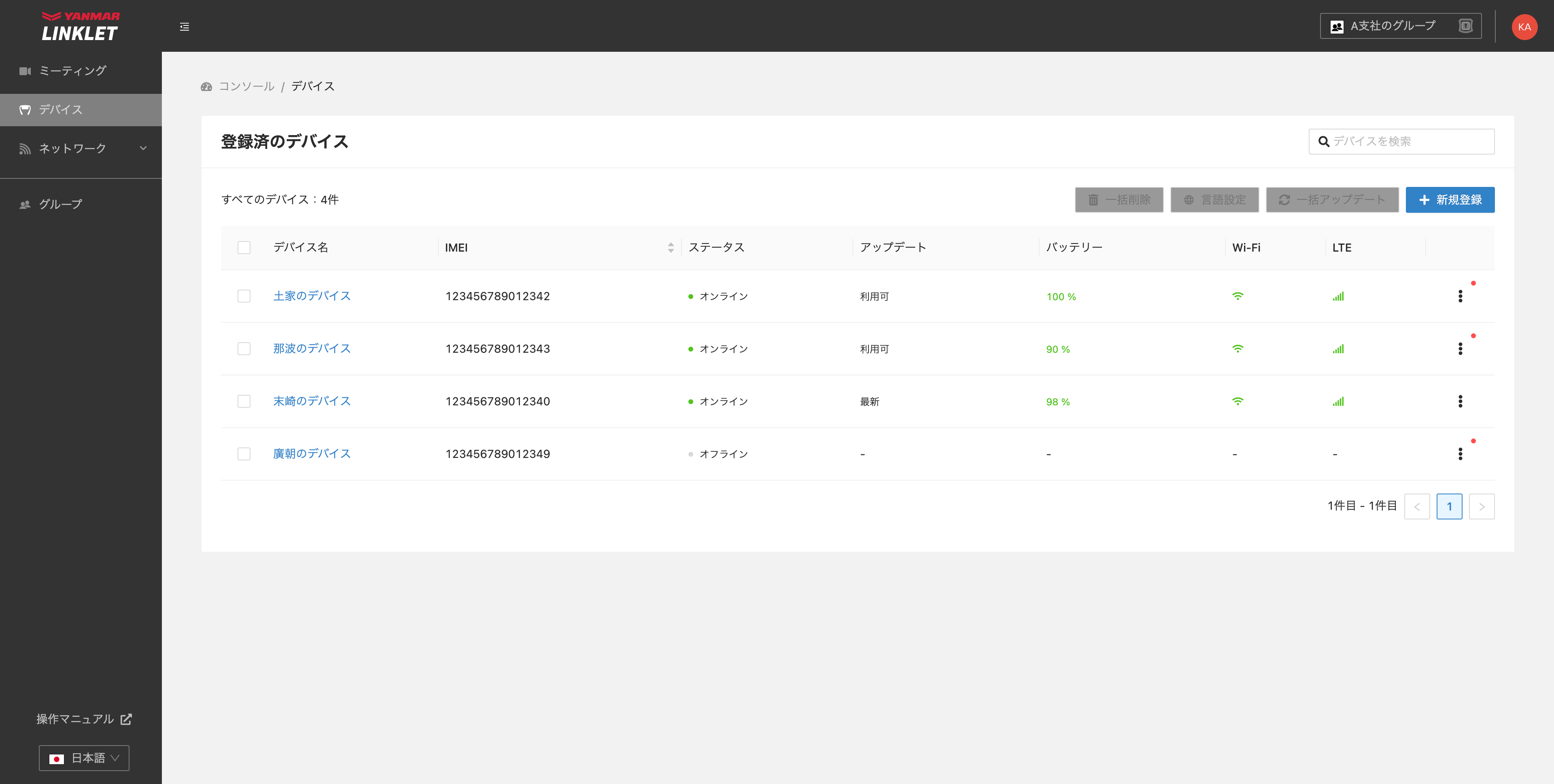Click the 新規登録 button
Screen dimensions: 1554x784
[x=1450, y=199]
